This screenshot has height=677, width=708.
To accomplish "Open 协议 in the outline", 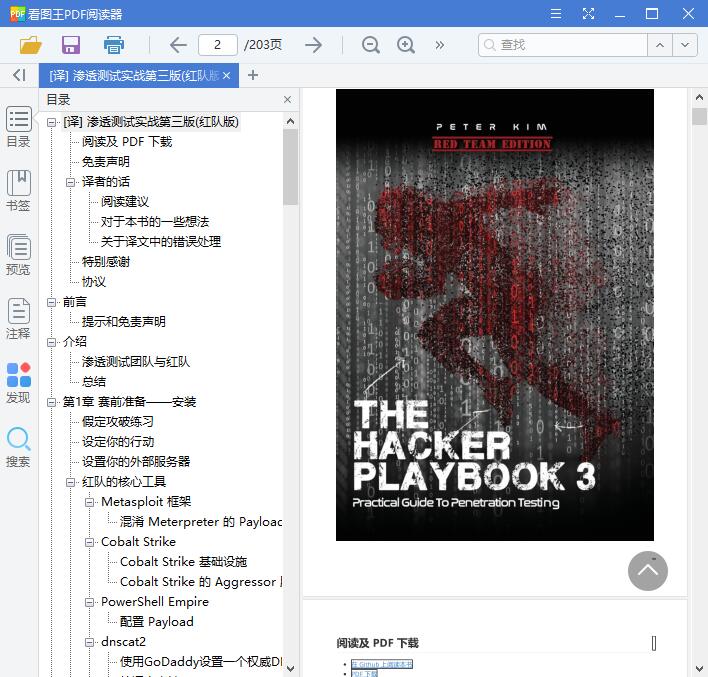I will pyautogui.click(x=93, y=282).
